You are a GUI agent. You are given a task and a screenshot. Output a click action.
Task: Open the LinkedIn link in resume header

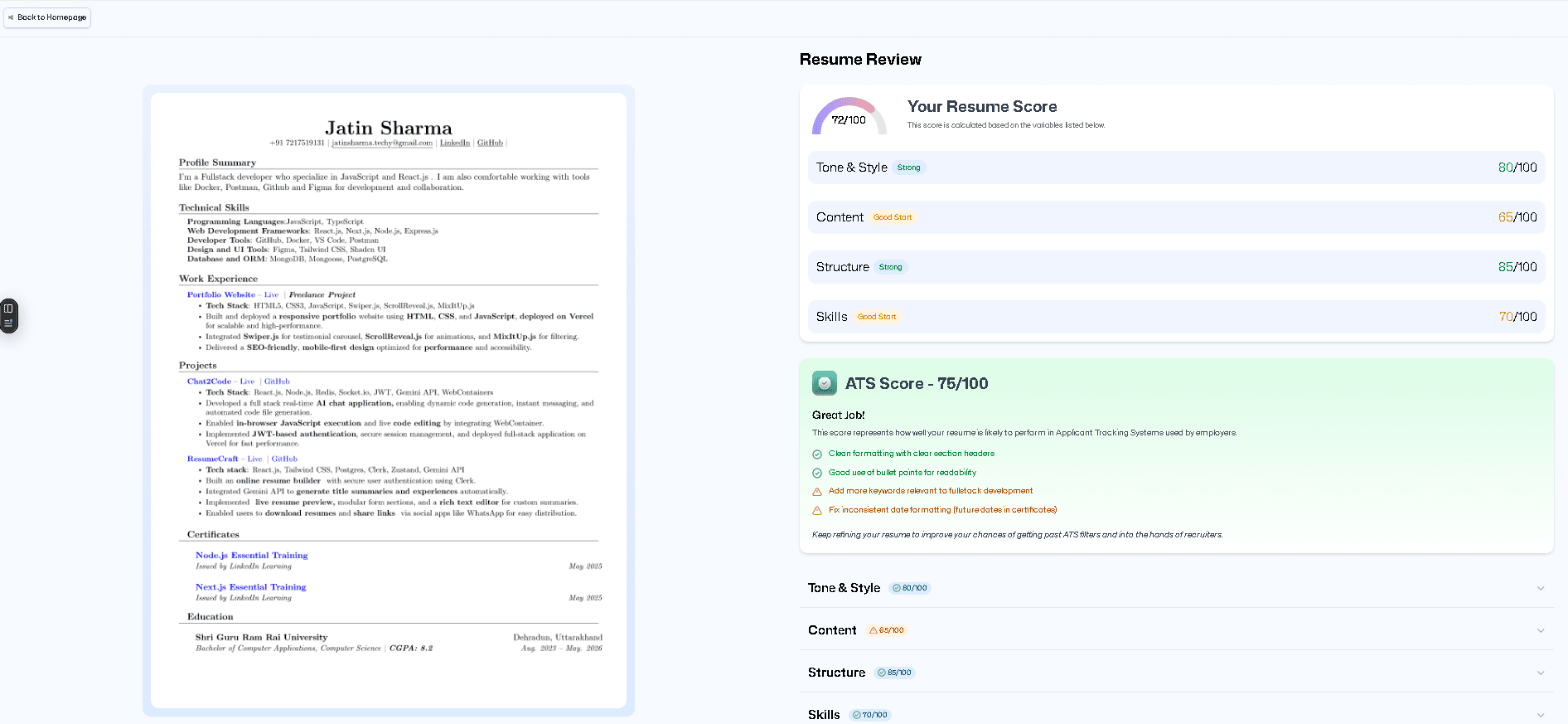(x=454, y=143)
